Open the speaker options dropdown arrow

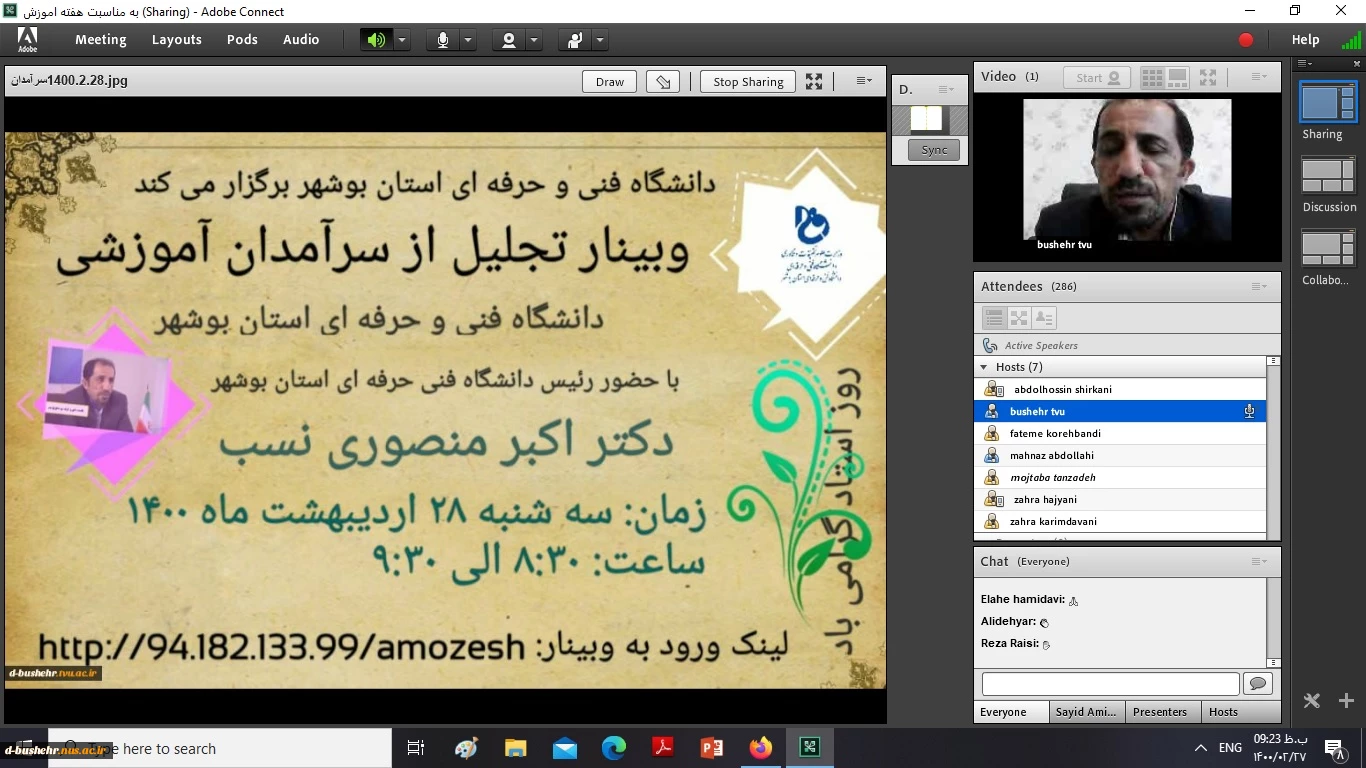click(x=402, y=40)
